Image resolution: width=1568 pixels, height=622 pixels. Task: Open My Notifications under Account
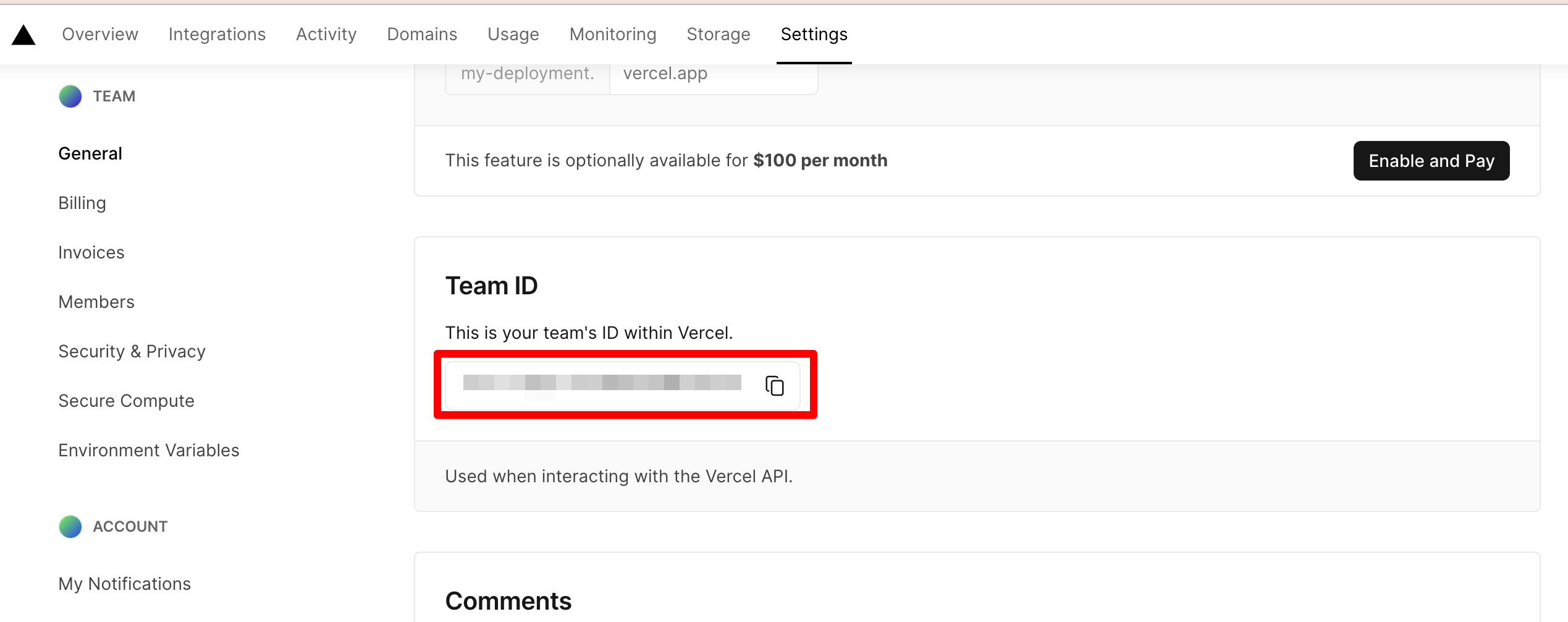124,584
